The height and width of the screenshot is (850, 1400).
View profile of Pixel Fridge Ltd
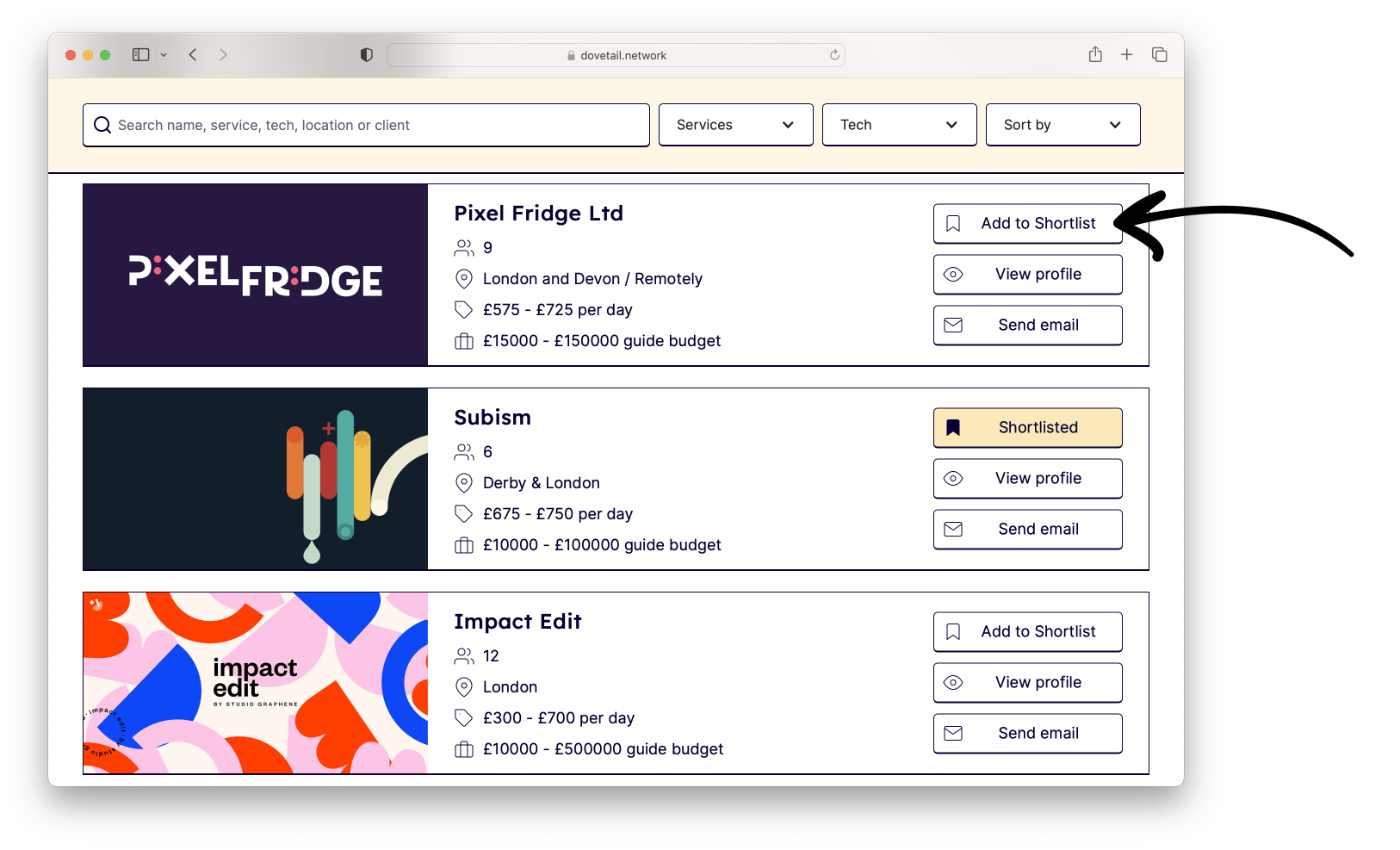click(1027, 274)
